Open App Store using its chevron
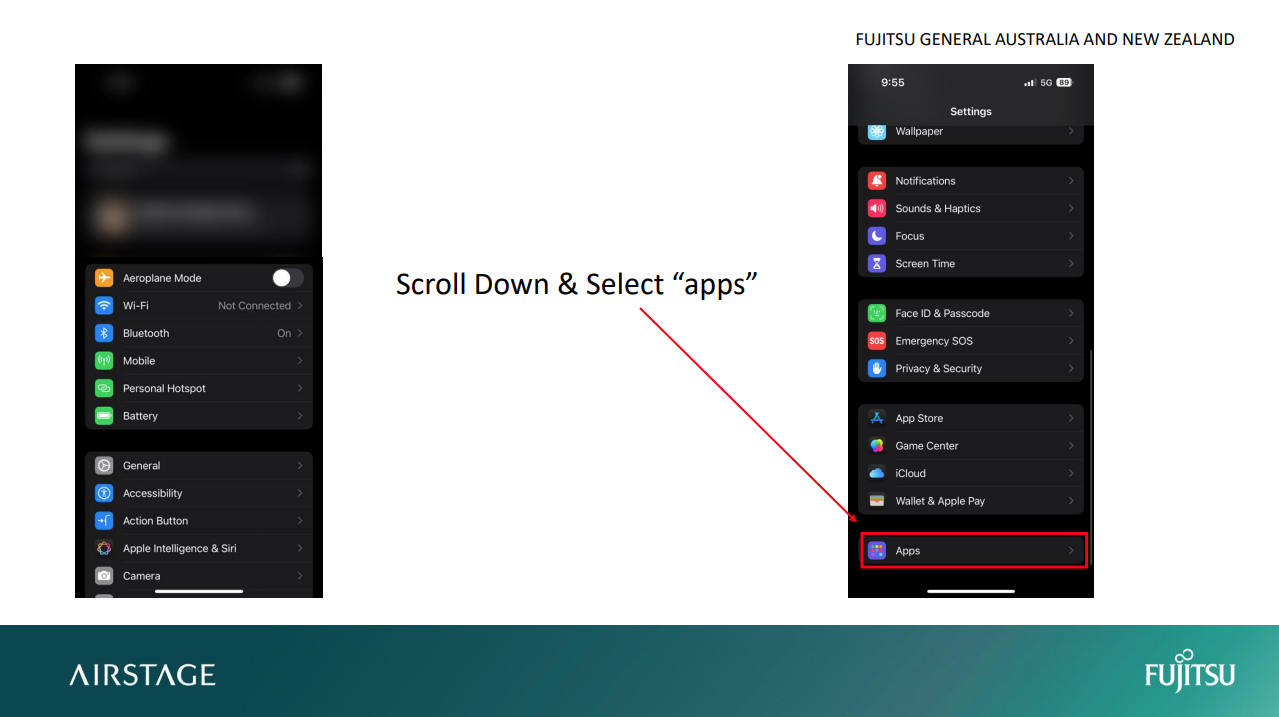 point(1071,418)
